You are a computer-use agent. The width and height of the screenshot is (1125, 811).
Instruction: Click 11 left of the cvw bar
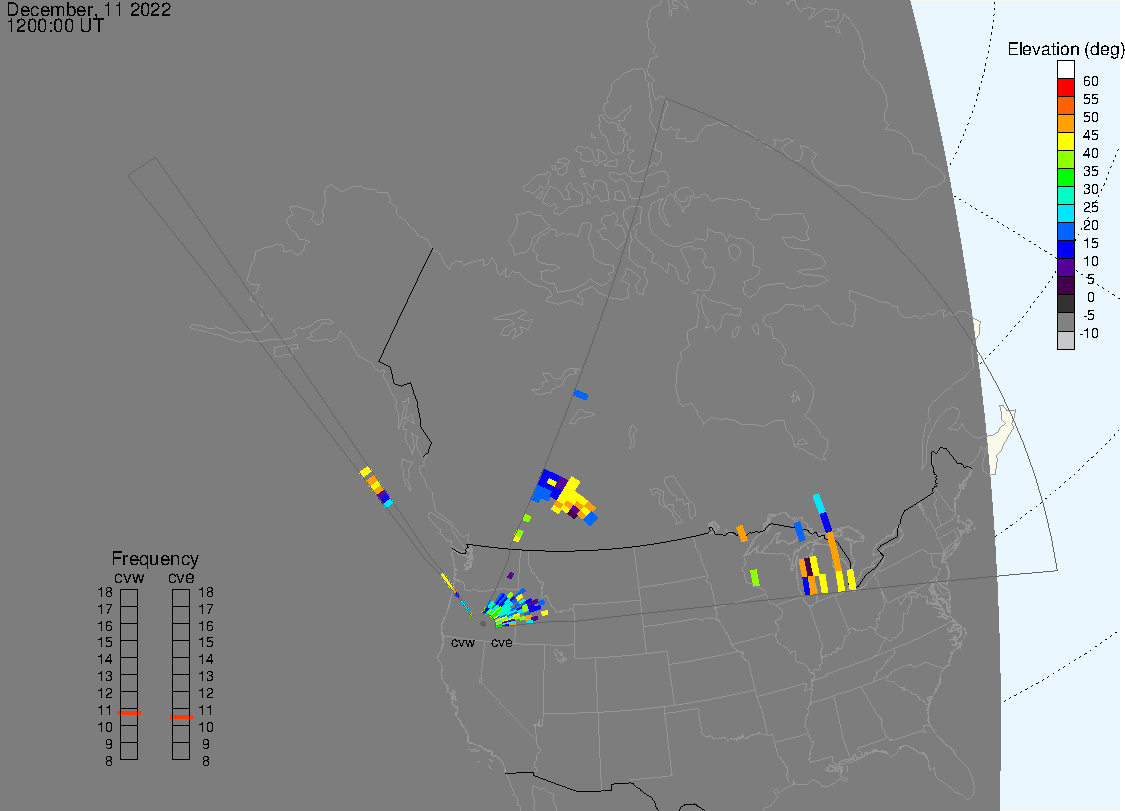105,711
